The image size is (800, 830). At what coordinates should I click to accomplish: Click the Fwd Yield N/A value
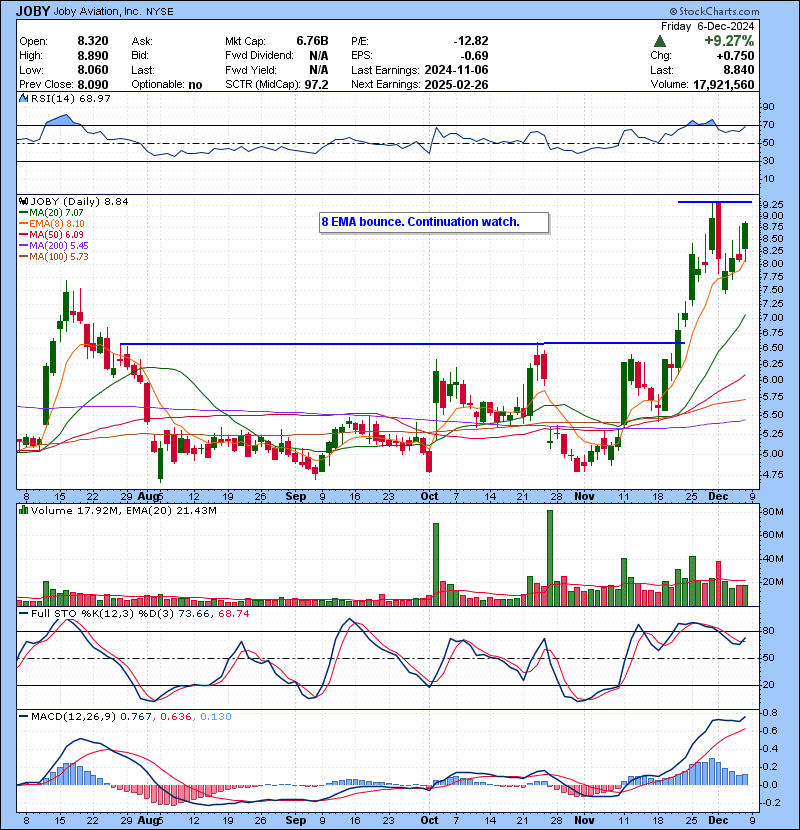[319, 70]
